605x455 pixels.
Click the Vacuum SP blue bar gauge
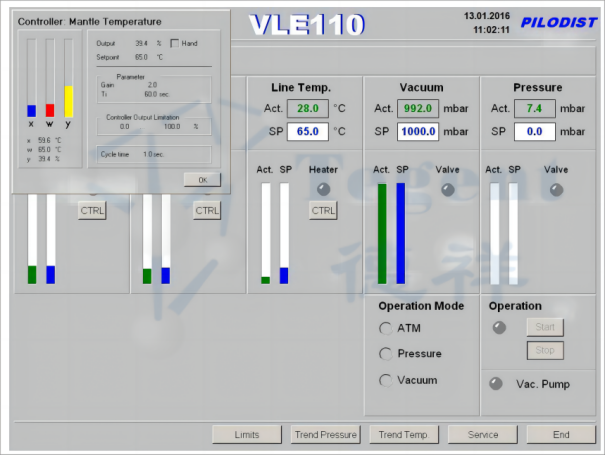point(401,233)
